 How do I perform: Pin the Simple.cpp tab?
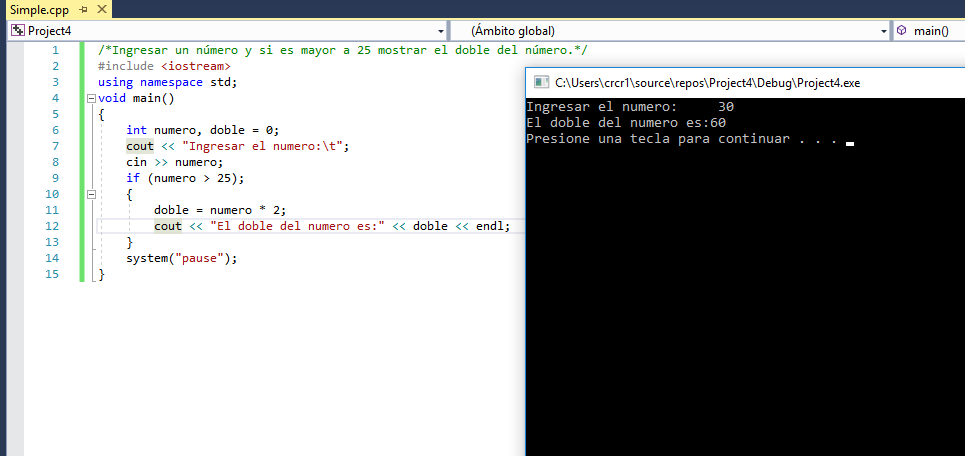click(x=84, y=9)
